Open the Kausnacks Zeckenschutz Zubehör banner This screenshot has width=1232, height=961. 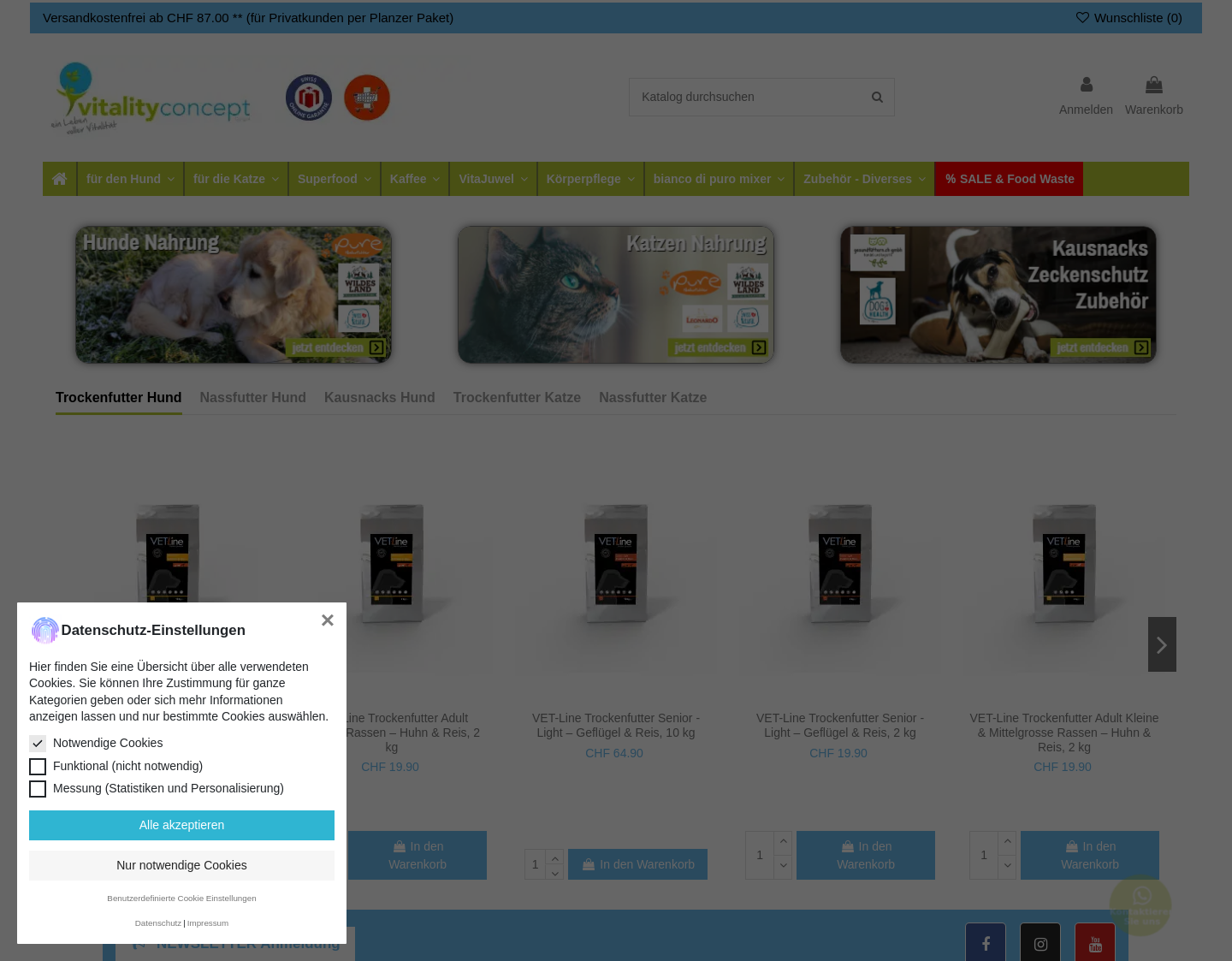coord(998,294)
